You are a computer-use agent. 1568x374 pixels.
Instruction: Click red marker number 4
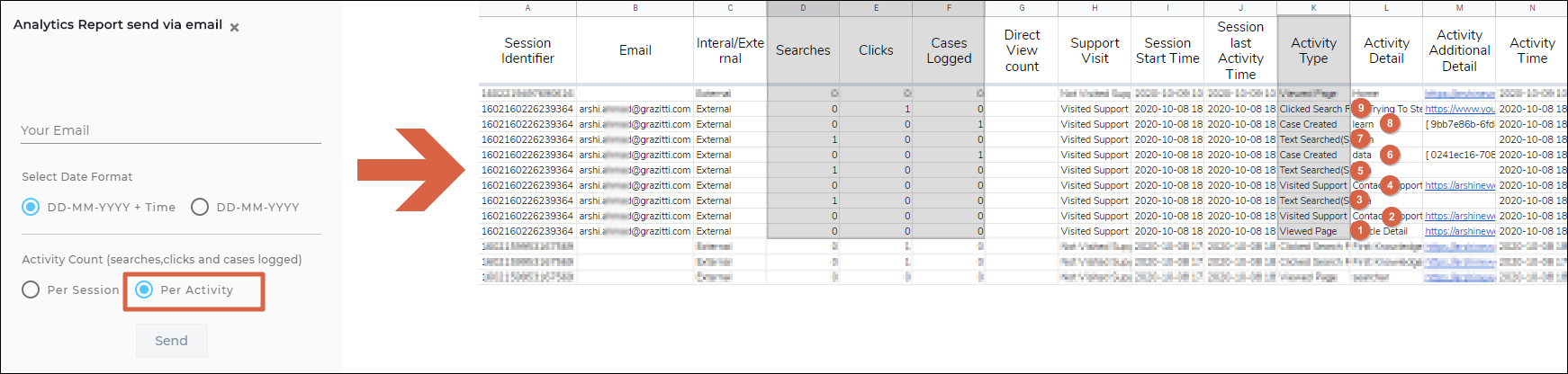1390,185
